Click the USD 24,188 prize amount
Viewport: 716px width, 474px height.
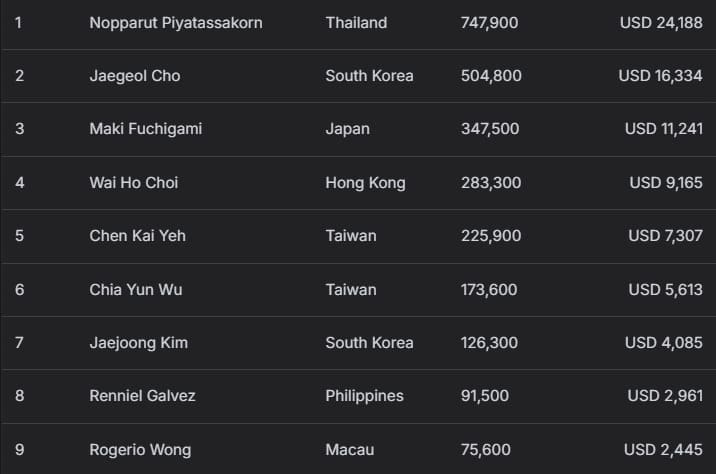660,22
